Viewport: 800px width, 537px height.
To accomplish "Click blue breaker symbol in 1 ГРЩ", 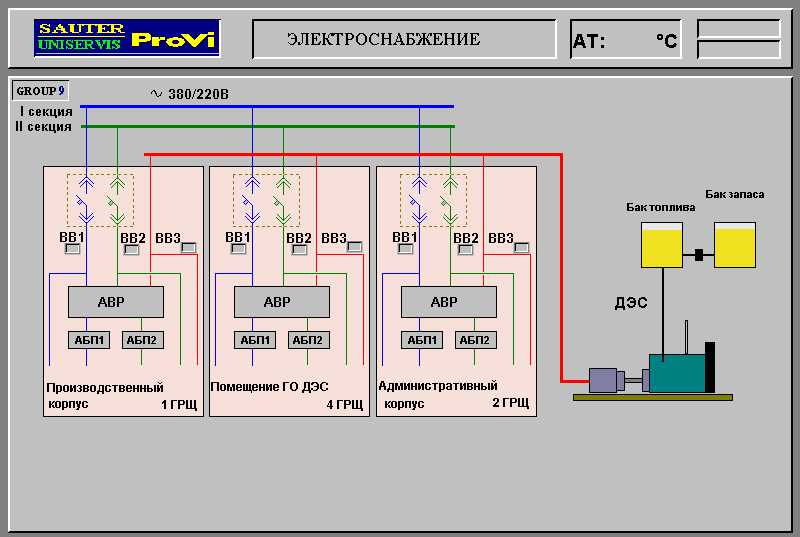I will pyautogui.click(x=86, y=200).
